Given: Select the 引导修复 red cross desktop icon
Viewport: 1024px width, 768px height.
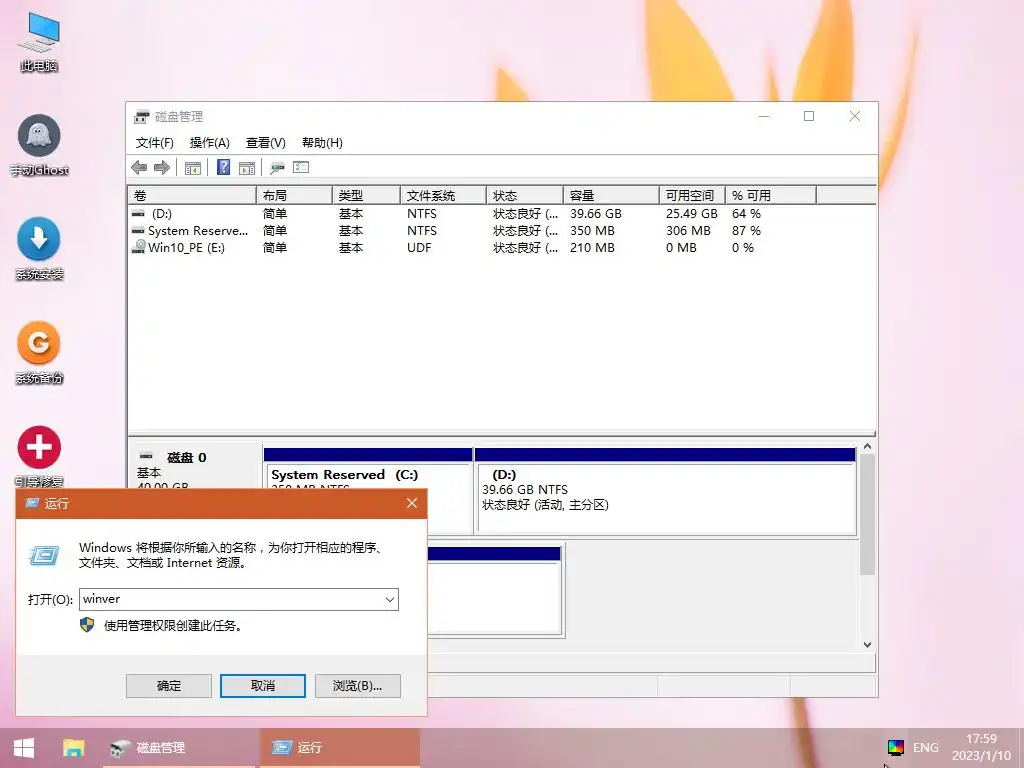Looking at the screenshot, I should 39,456.
